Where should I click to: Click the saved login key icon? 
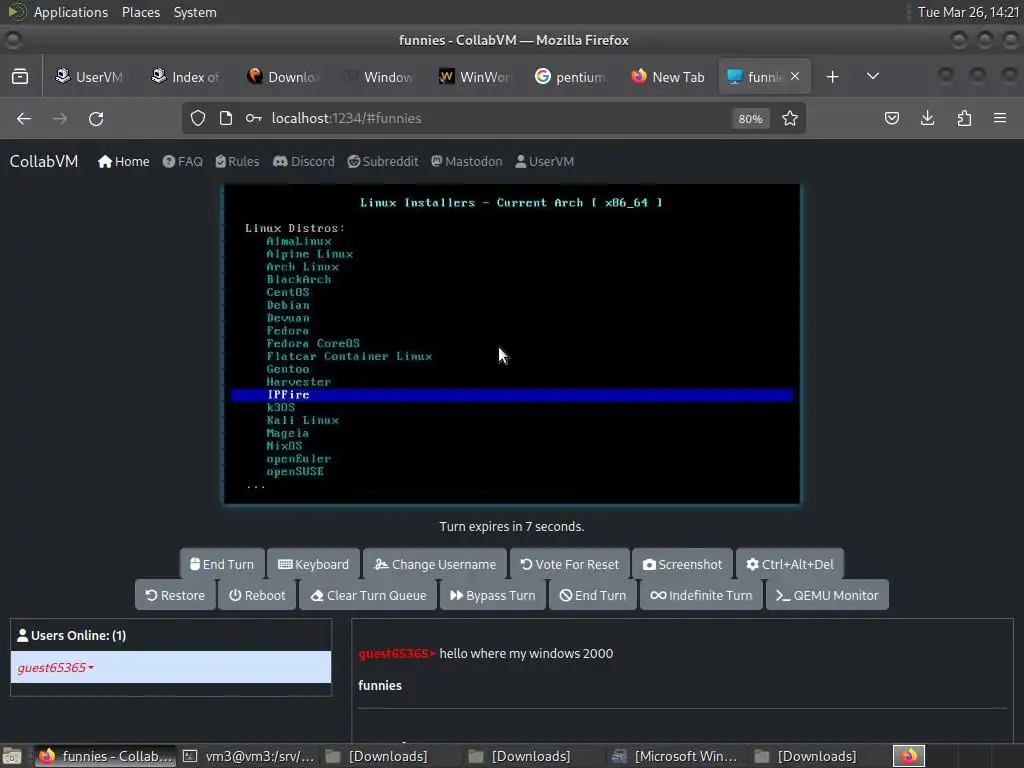[x=253, y=118]
